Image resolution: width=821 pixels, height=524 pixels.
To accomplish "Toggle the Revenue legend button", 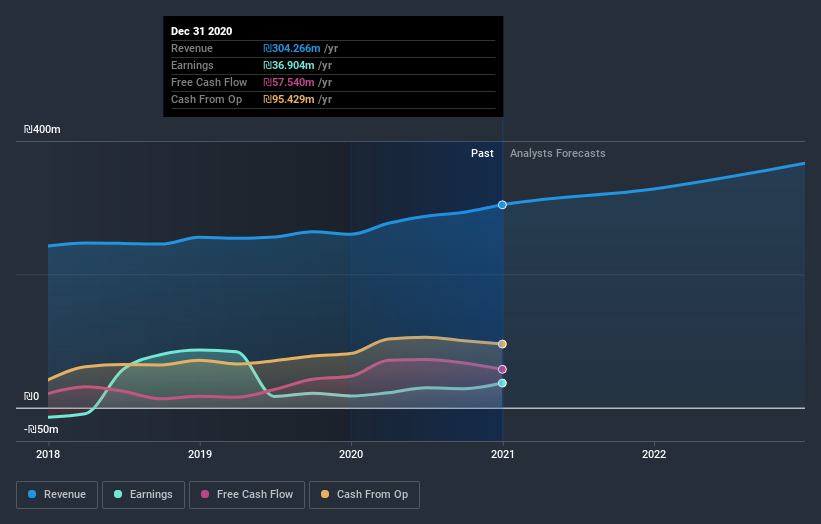I will [x=57, y=495].
